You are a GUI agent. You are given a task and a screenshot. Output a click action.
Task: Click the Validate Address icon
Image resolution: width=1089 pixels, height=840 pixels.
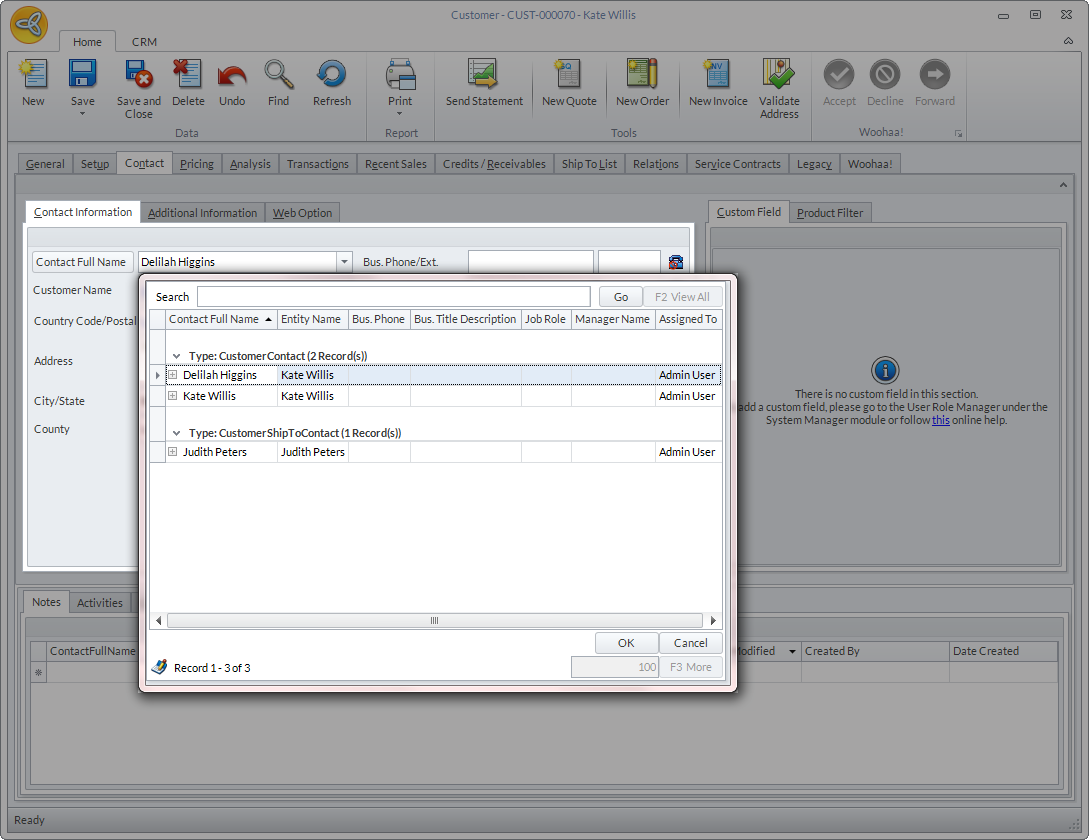point(779,75)
